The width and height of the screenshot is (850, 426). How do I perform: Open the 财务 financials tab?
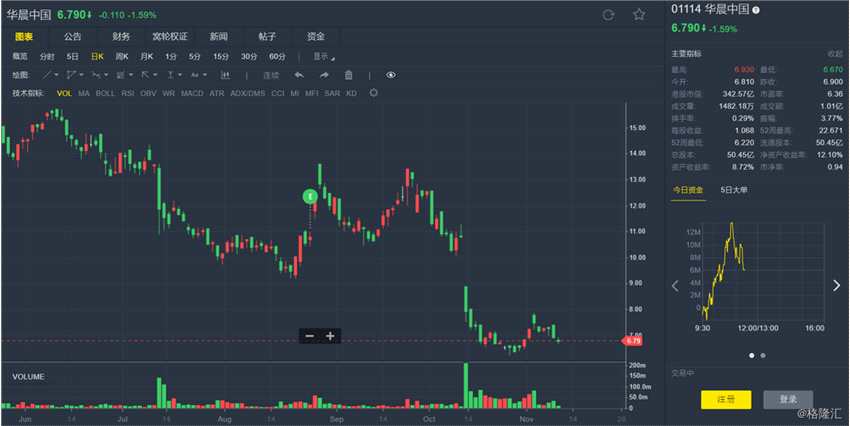pyautogui.click(x=121, y=36)
